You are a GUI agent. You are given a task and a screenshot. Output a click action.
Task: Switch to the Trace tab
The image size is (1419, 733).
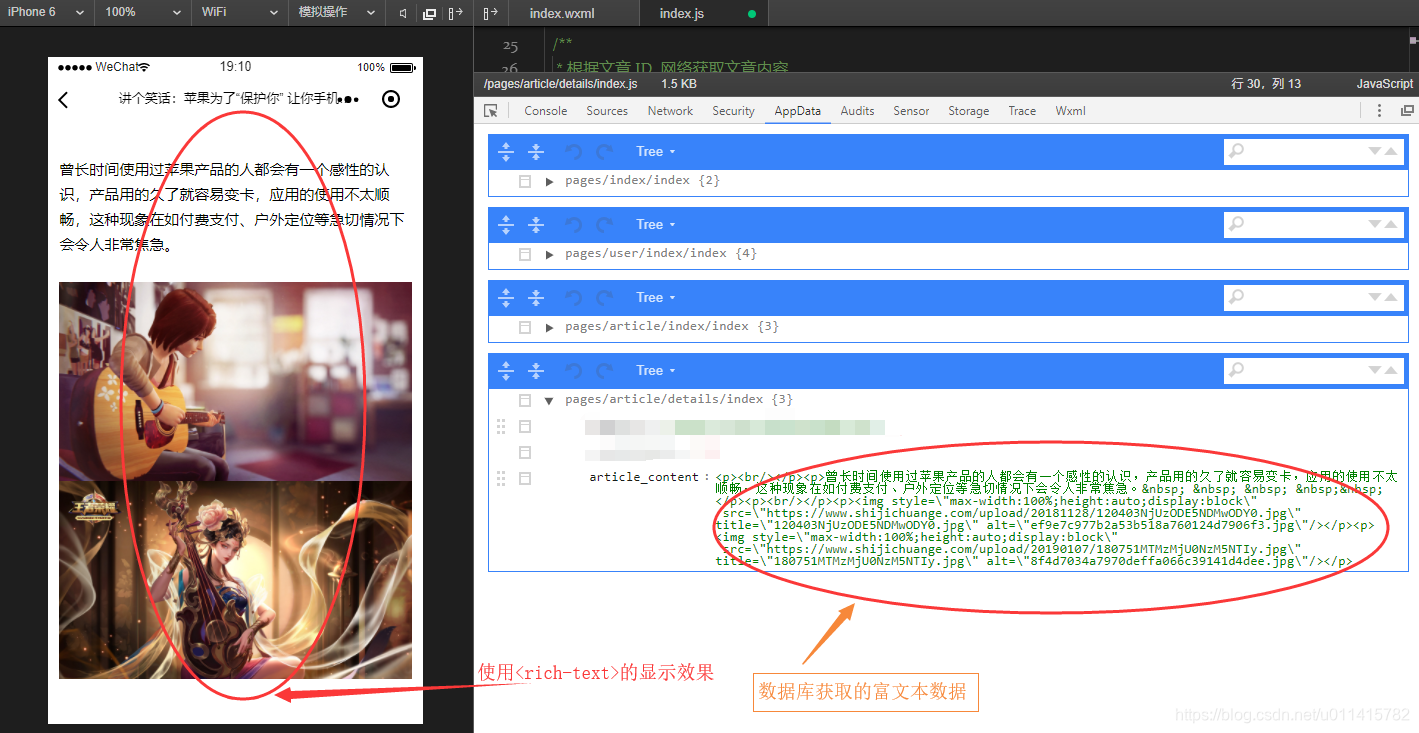tap(1022, 111)
